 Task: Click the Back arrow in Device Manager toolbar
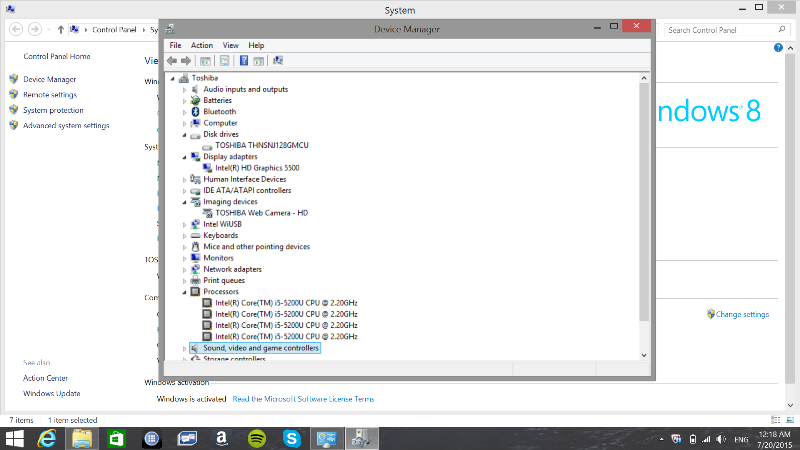pyautogui.click(x=172, y=61)
